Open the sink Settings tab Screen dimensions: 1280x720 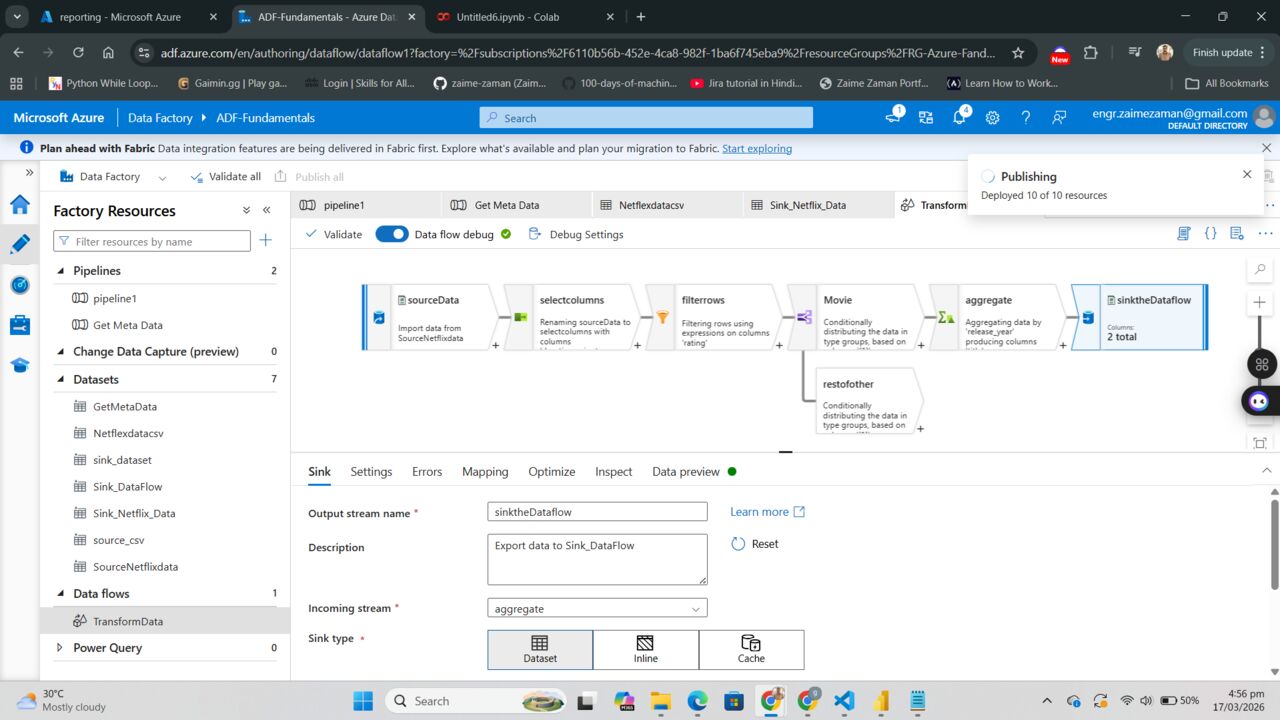click(x=371, y=472)
